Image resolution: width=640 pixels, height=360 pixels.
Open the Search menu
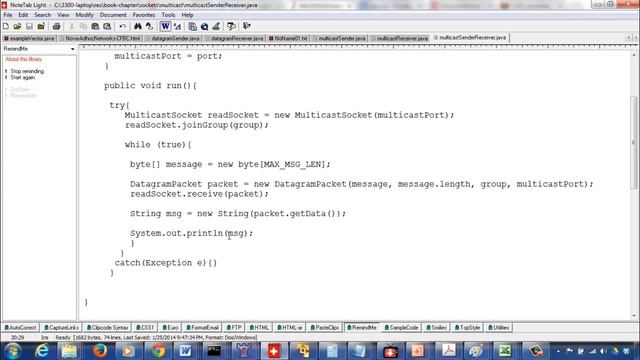[42, 15]
